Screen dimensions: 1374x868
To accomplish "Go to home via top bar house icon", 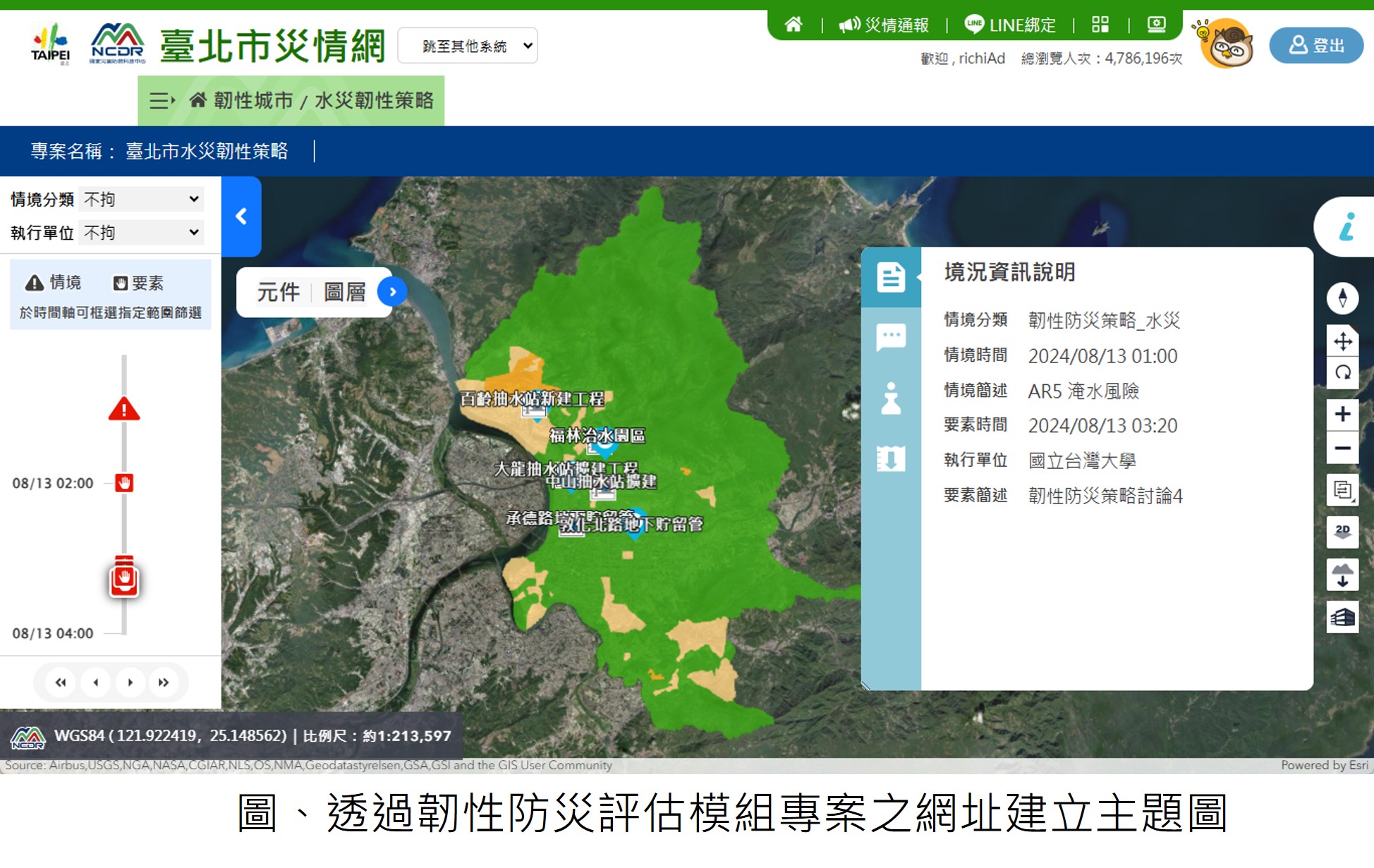I will (794, 25).
